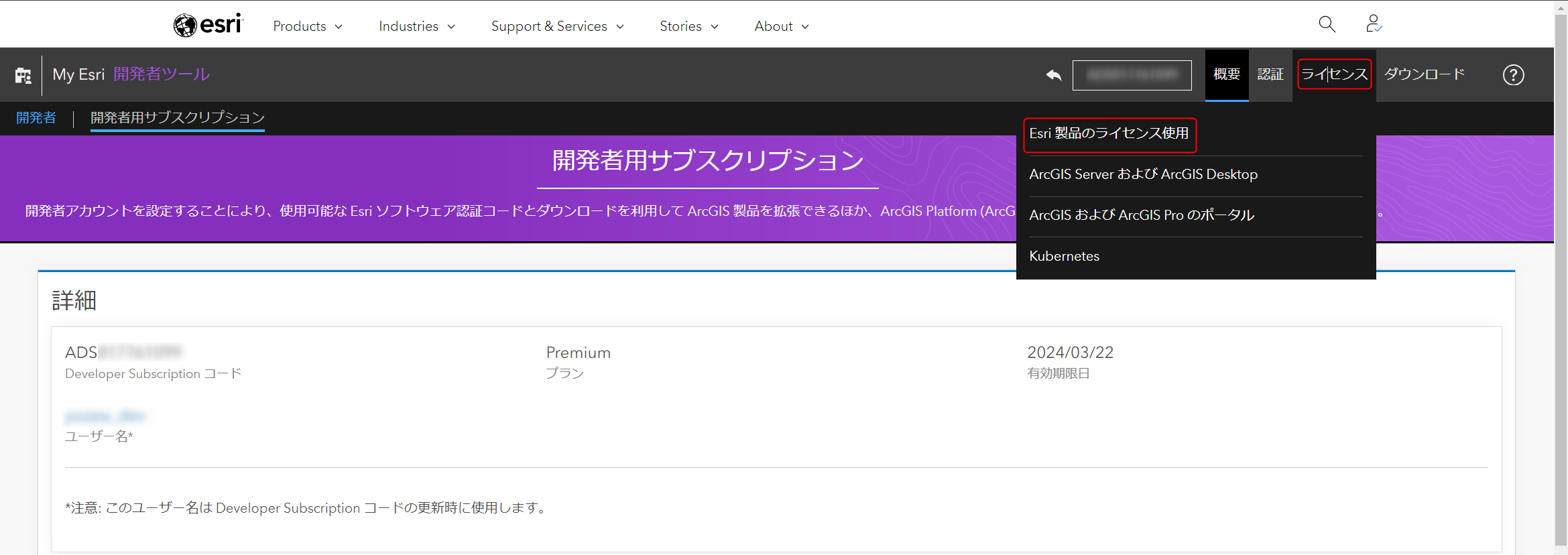Select Esri 製品のライセンス使用 menu entry
Image resolution: width=1568 pixels, height=555 pixels.
tap(1109, 134)
